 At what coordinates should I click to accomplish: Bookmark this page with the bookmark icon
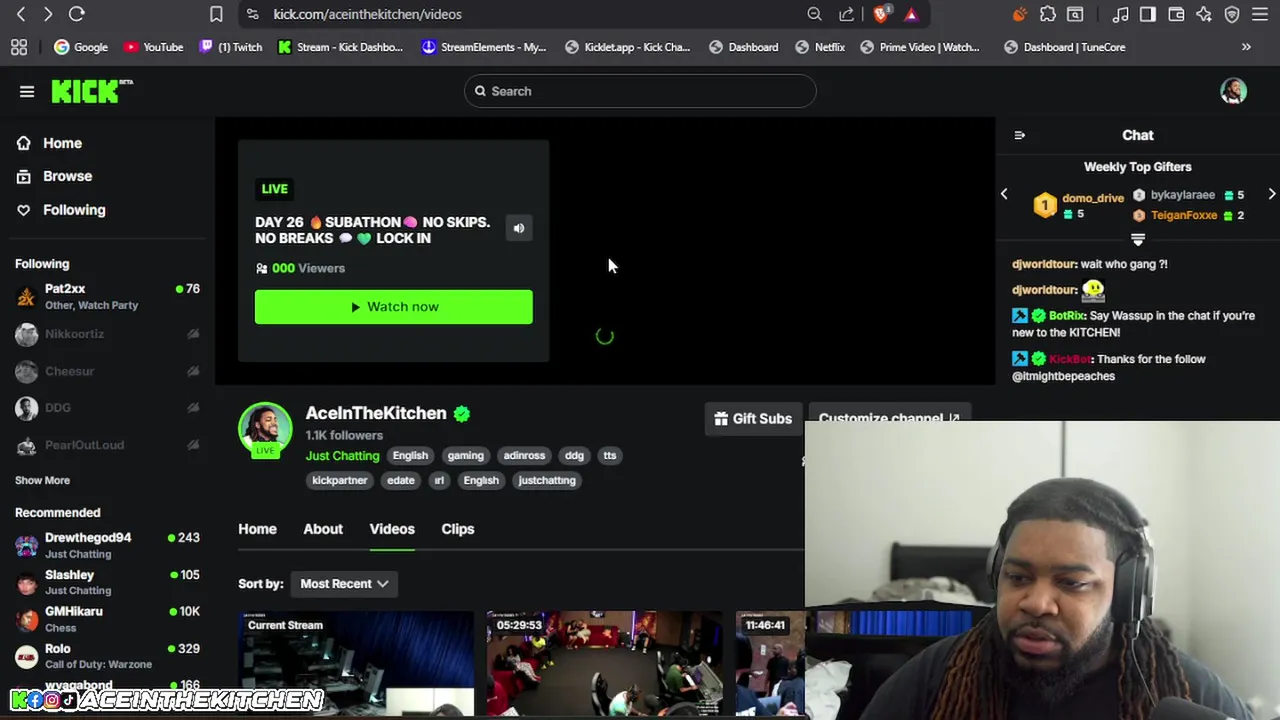(x=216, y=14)
